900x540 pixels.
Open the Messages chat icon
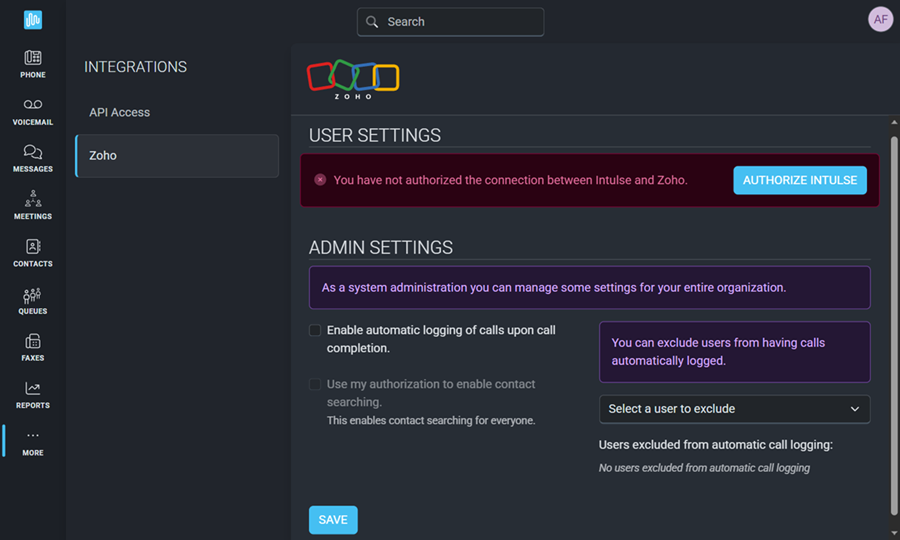[33, 152]
